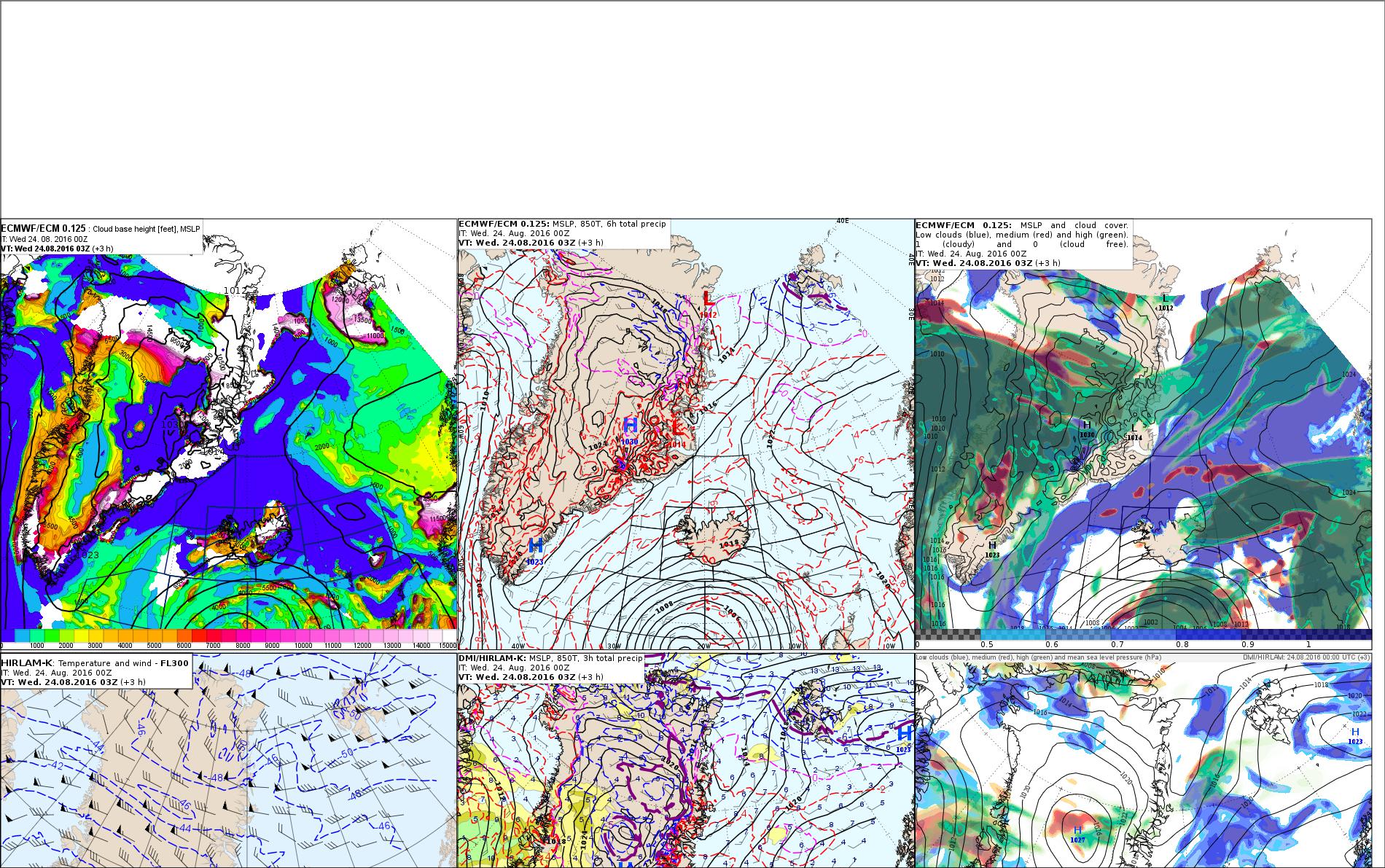
Task: Click the L 1014 marker on the cloud cover map
Action: (1134, 432)
